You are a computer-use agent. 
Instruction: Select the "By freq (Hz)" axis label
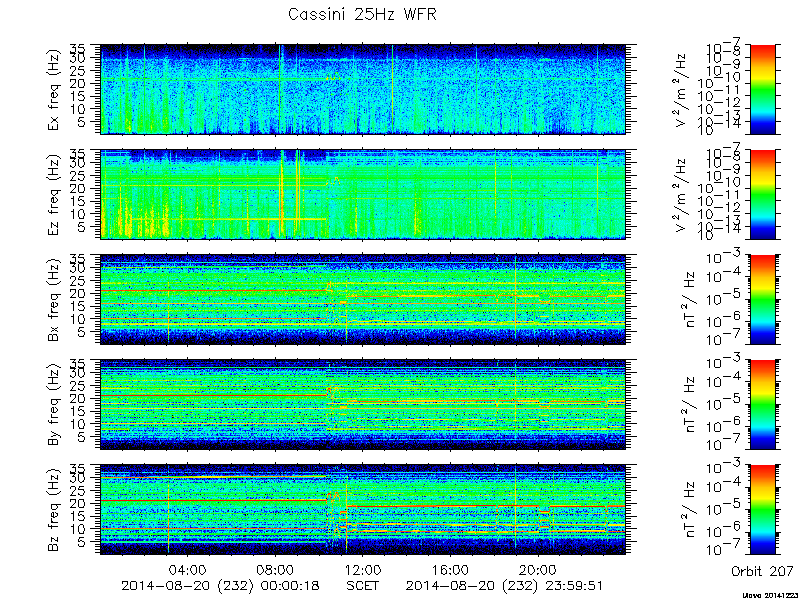point(54,405)
